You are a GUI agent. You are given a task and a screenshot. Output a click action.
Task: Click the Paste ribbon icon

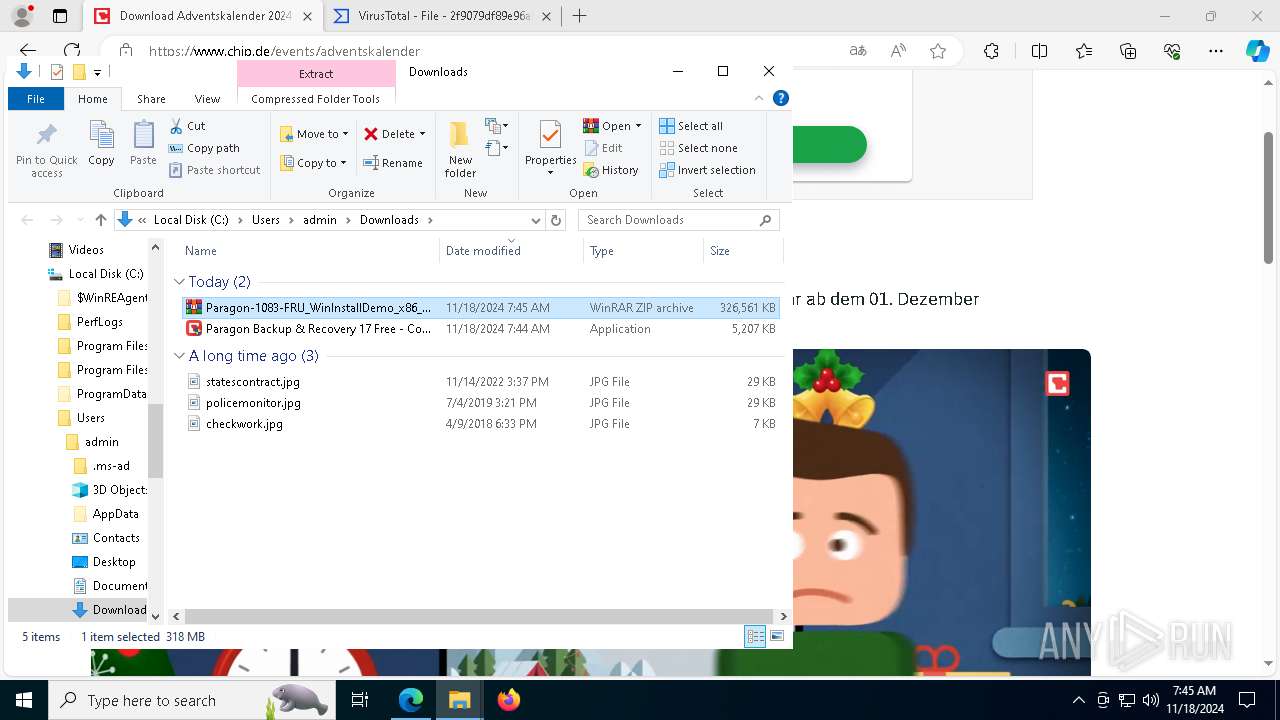(x=143, y=134)
